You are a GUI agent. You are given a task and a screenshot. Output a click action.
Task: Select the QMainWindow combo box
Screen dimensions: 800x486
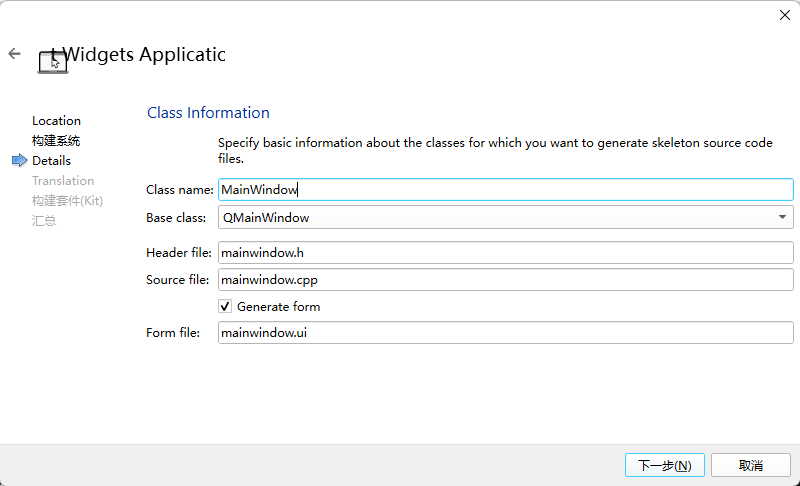(506, 217)
